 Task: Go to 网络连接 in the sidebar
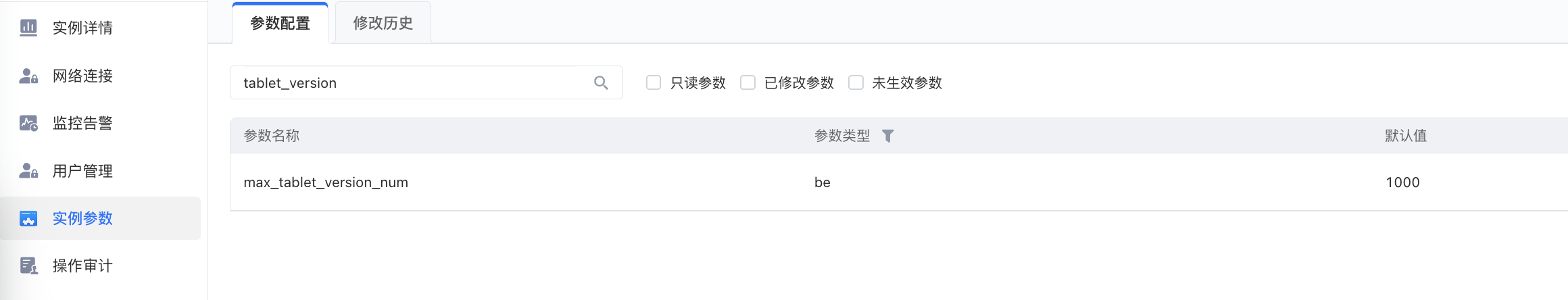point(82,76)
